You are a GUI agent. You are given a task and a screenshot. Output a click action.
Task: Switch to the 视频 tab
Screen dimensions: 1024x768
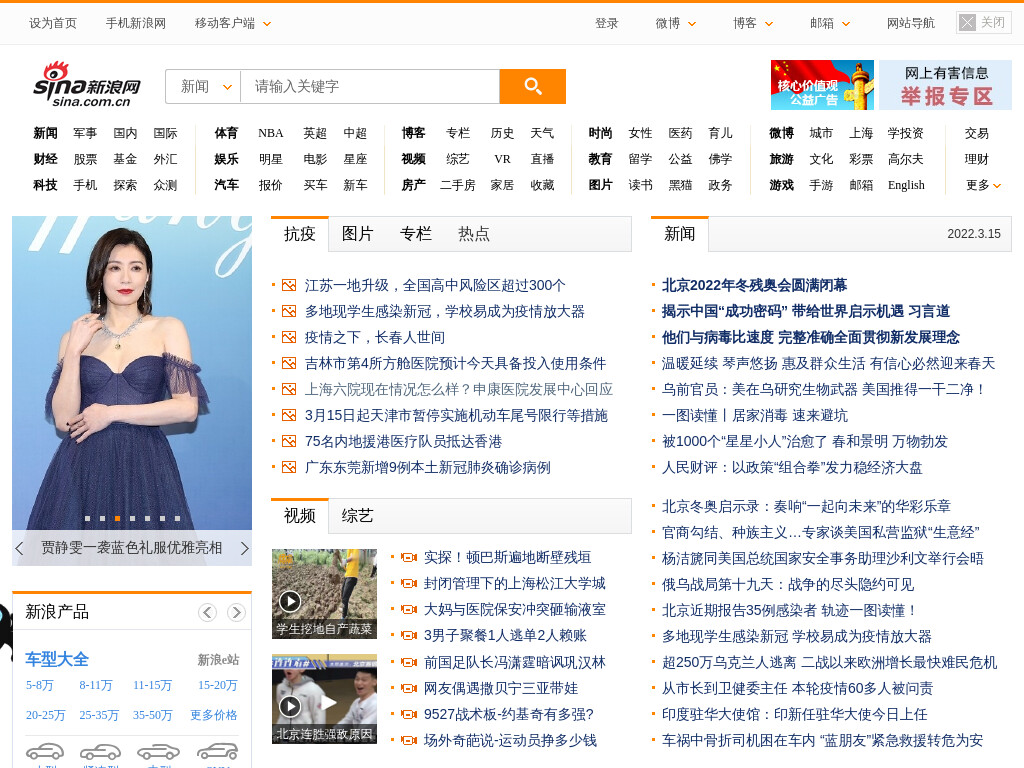(x=300, y=516)
